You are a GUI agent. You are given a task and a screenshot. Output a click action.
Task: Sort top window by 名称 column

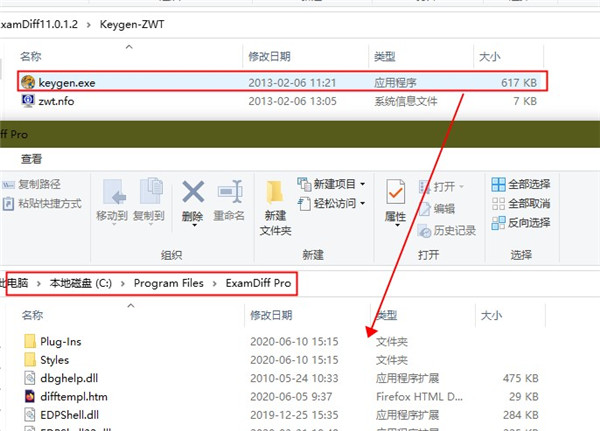[x=31, y=57]
